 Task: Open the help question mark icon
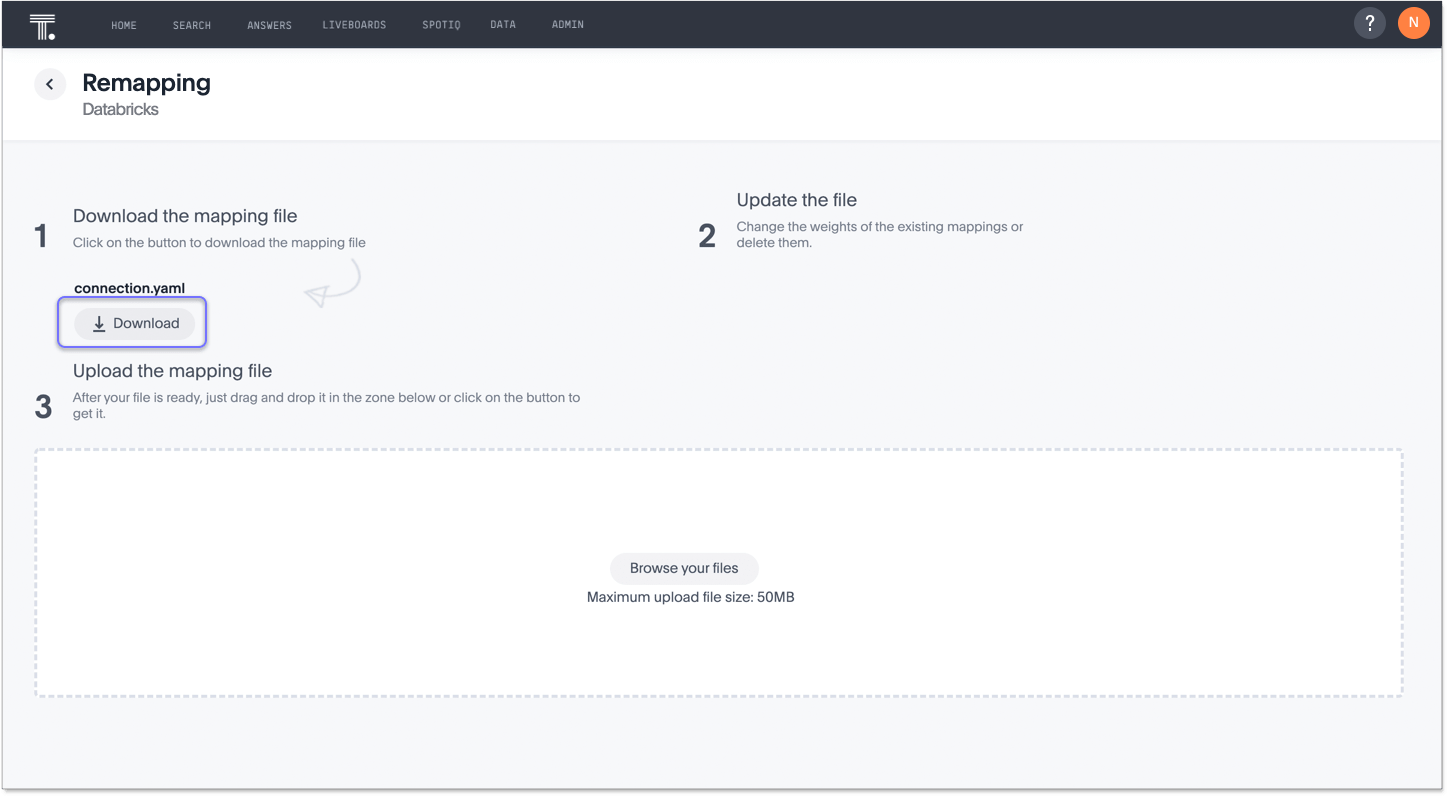(x=1369, y=22)
